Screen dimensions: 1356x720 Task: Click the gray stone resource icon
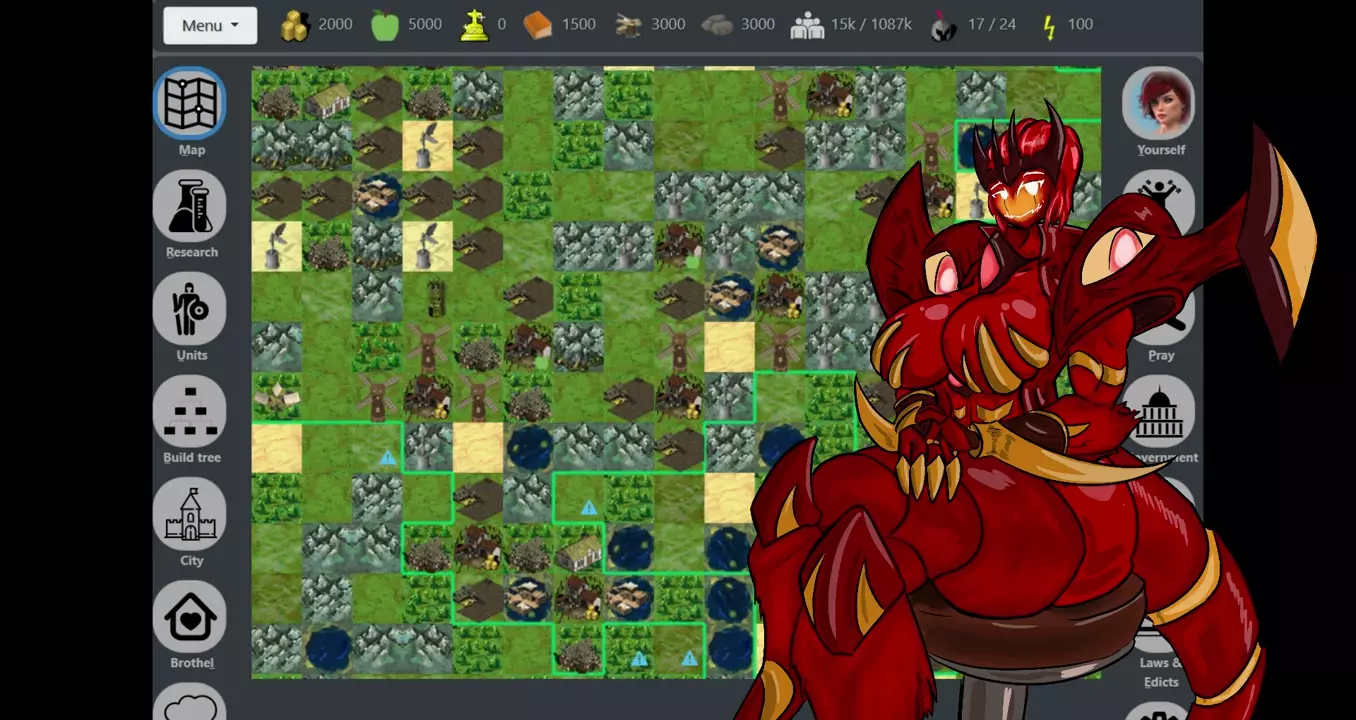click(718, 25)
